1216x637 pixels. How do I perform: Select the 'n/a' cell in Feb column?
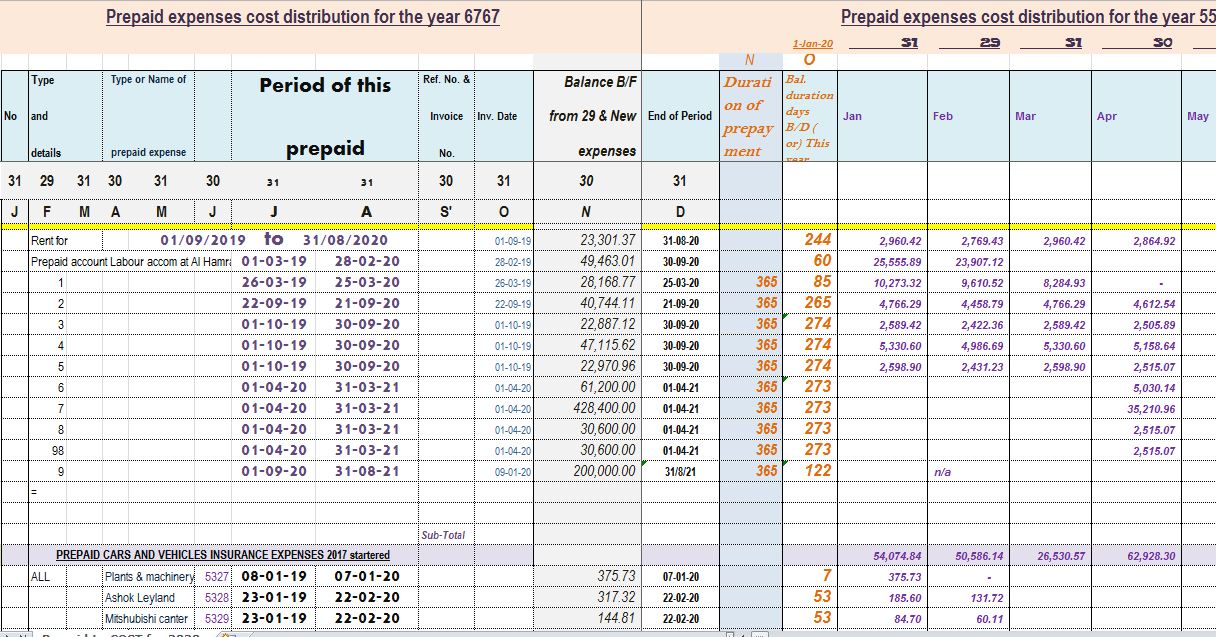pyautogui.click(x=942, y=472)
